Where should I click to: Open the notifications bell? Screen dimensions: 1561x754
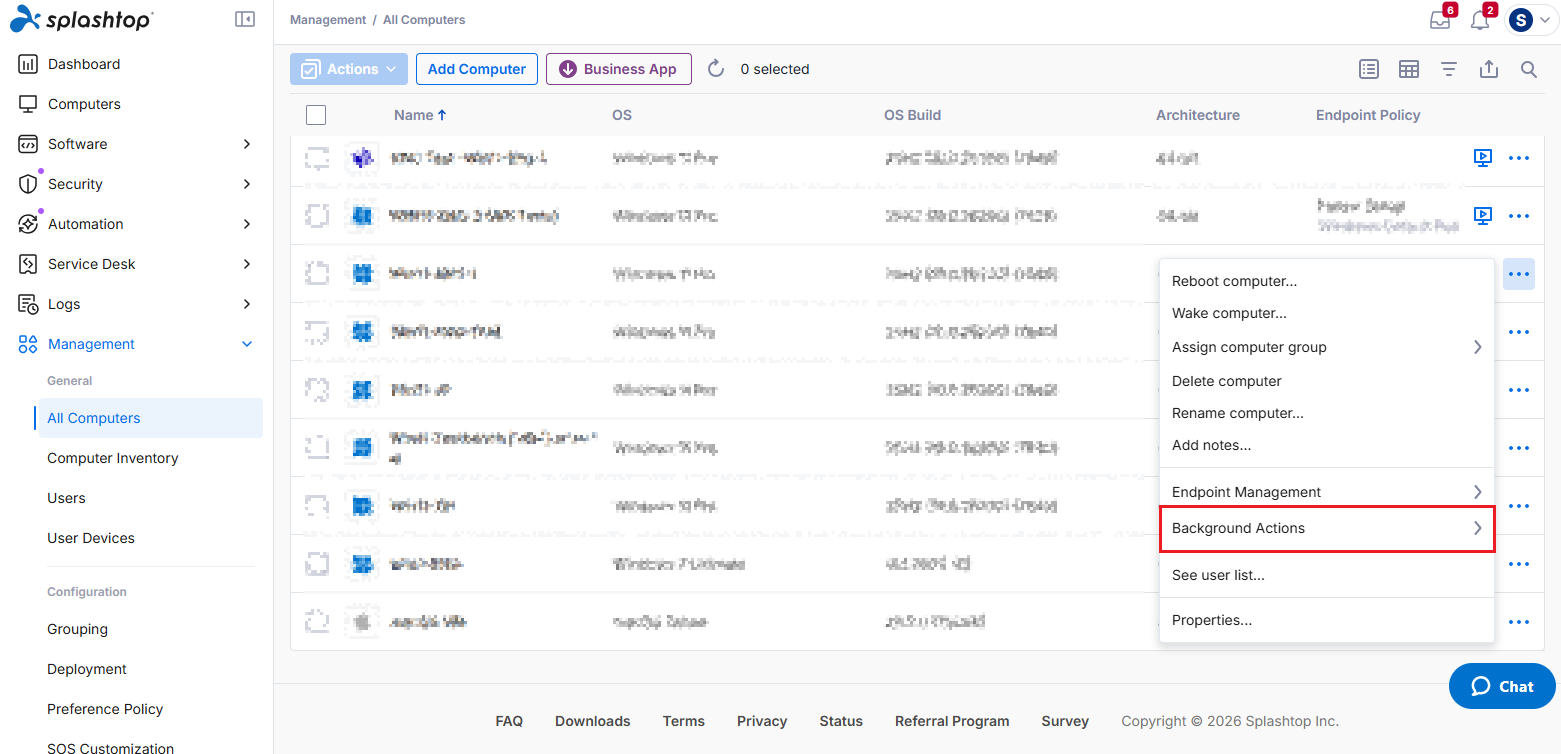(x=1480, y=19)
